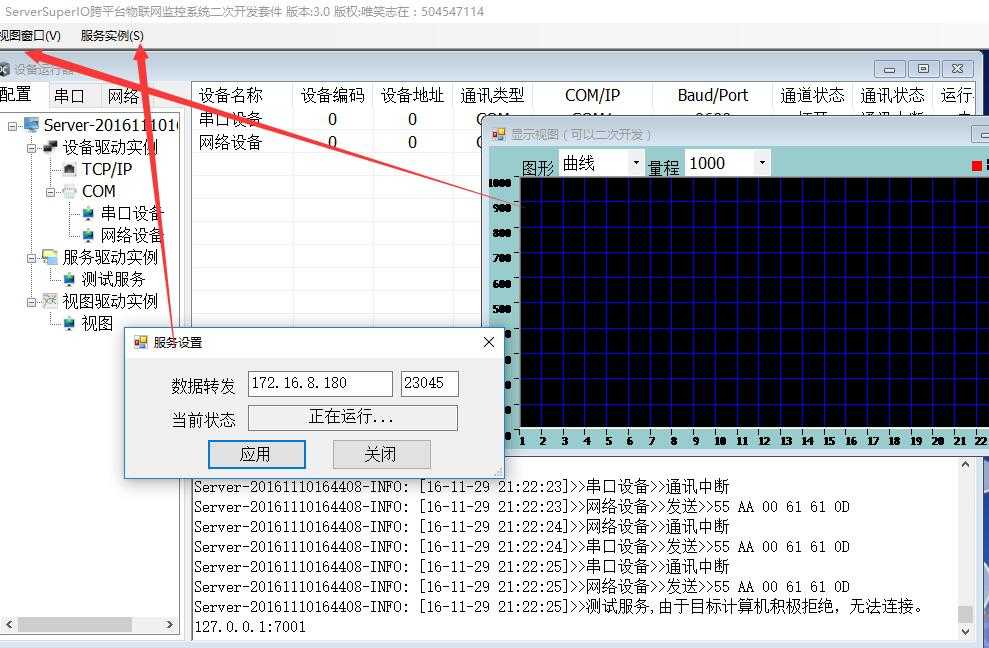The image size is (989, 648).
Task: Click the 通道状态 column header
Action: (812, 95)
